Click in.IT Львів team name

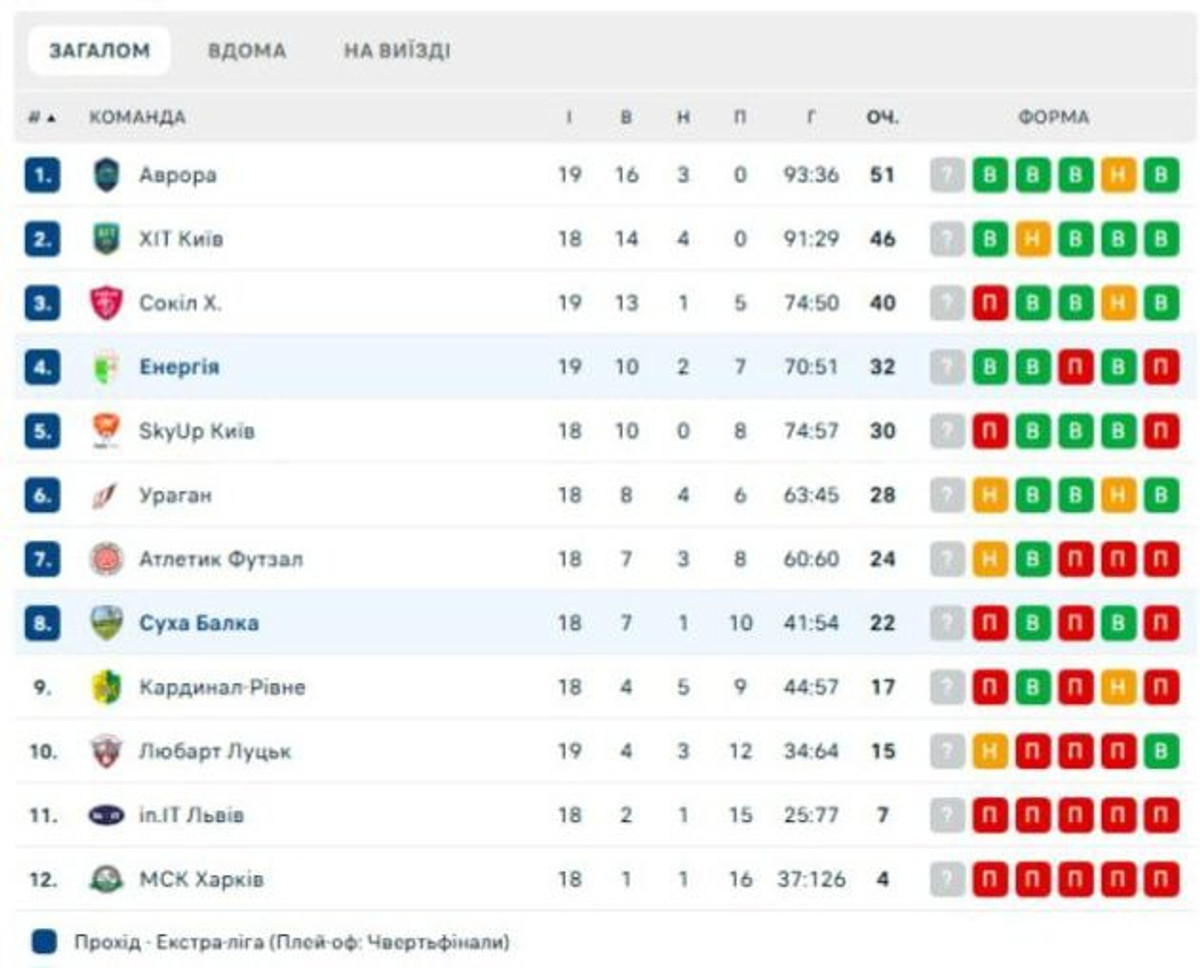click(x=191, y=816)
